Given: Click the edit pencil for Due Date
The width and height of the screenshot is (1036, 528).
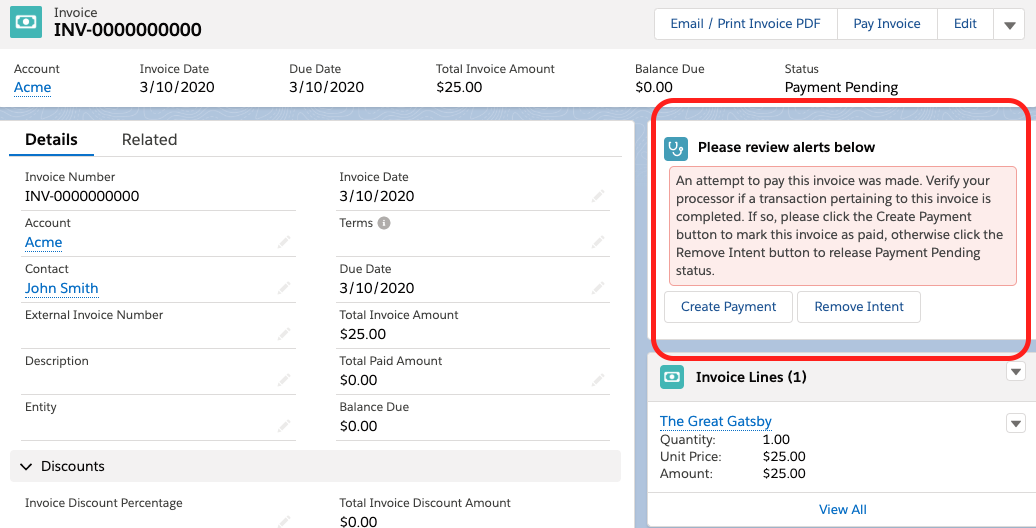Looking at the screenshot, I should (x=598, y=288).
